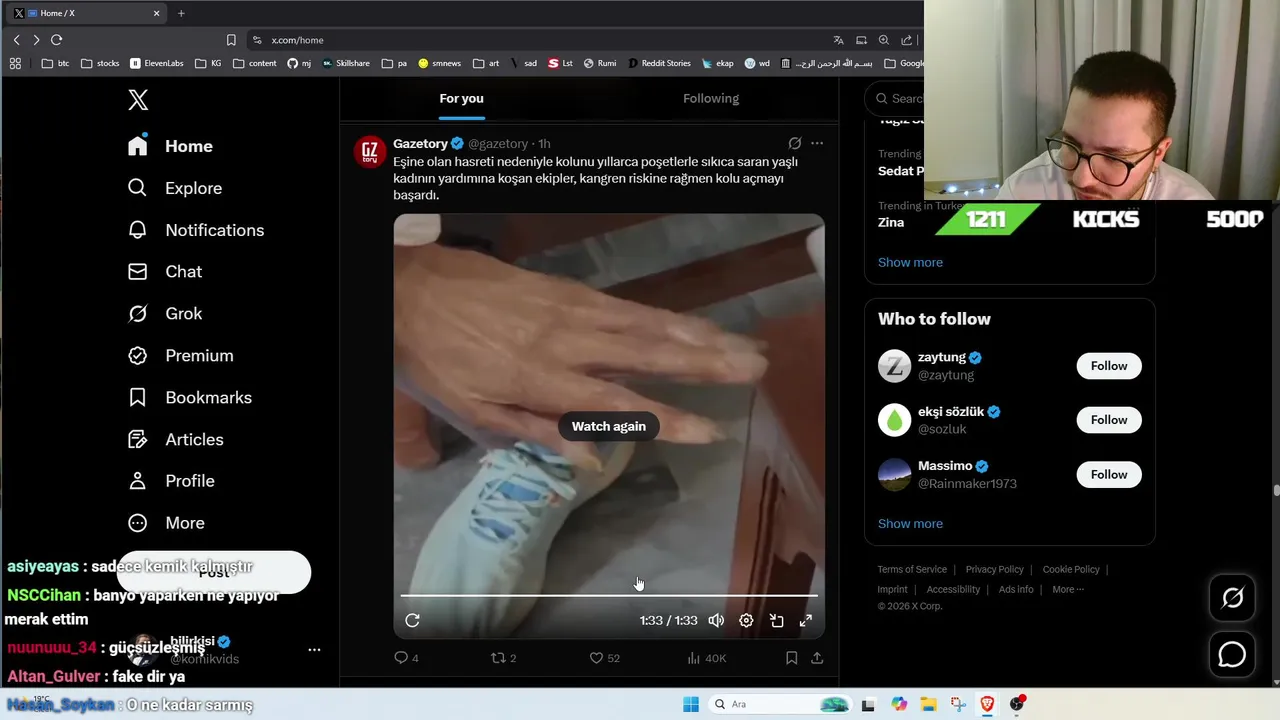
Task: Open Bookmarks in the sidebar
Action: pyautogui.click(x=189, y=398)
